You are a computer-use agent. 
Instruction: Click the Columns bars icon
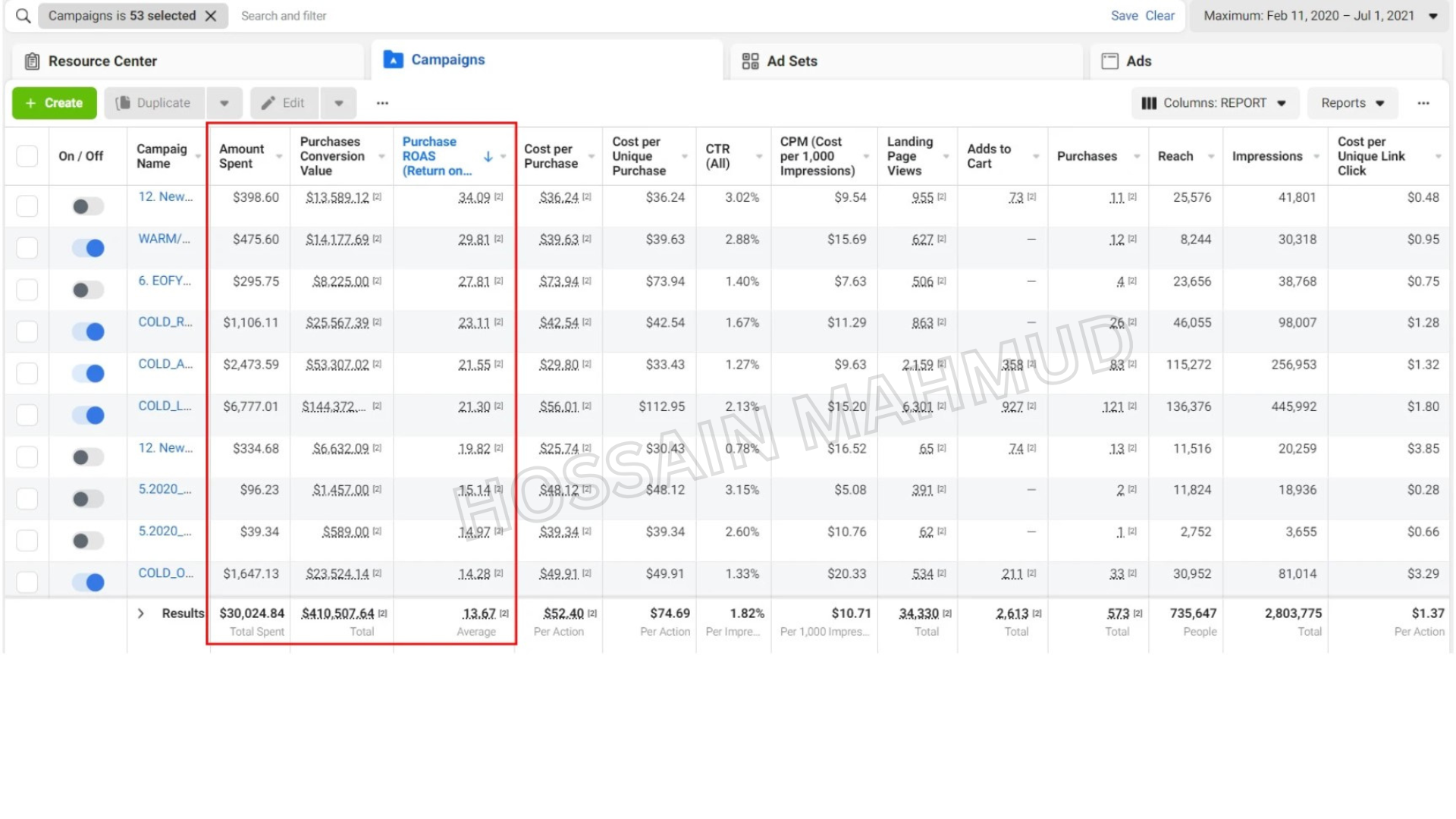1149,103
